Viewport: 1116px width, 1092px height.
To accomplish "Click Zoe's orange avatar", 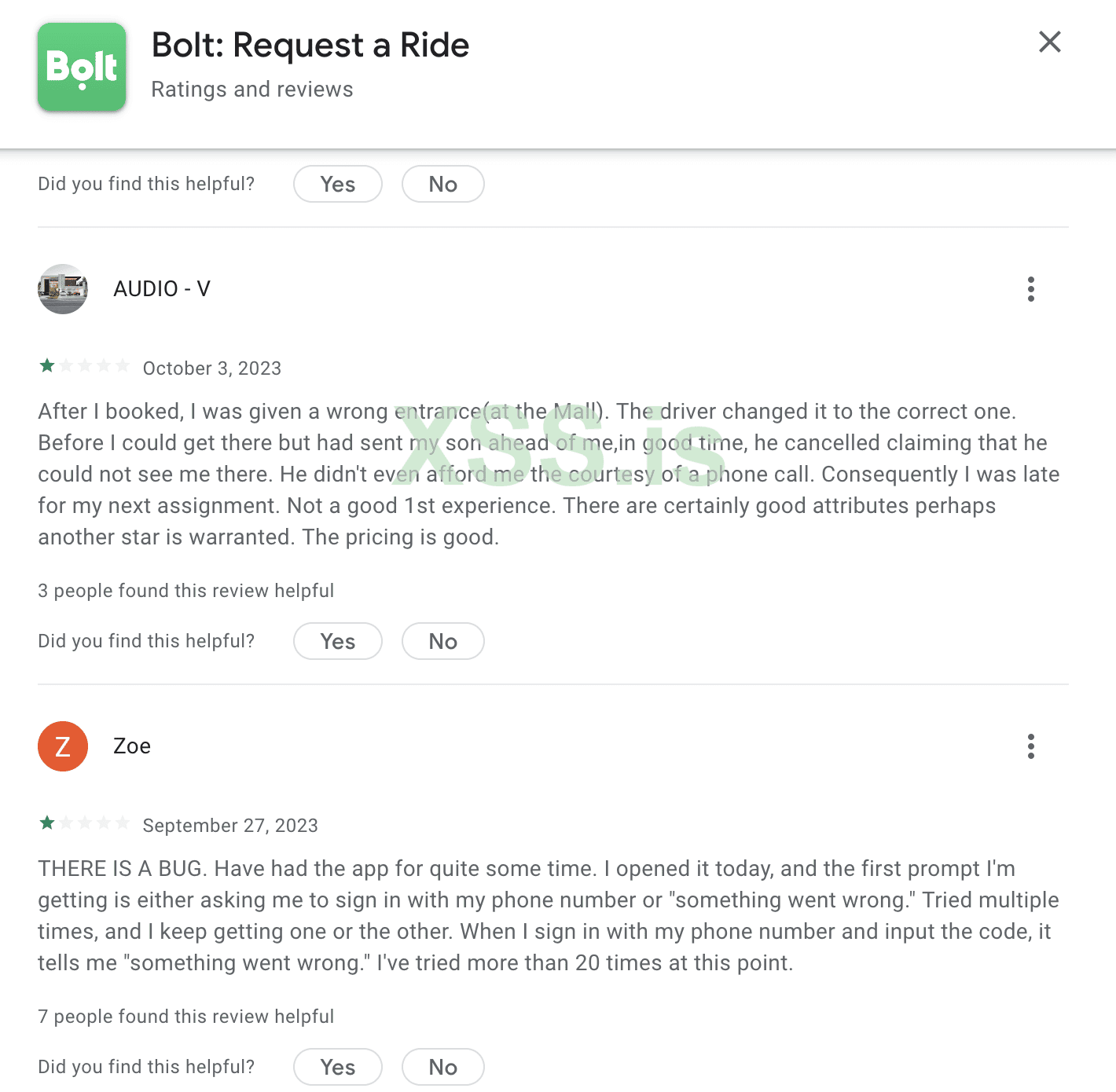I will click(62, 746).
